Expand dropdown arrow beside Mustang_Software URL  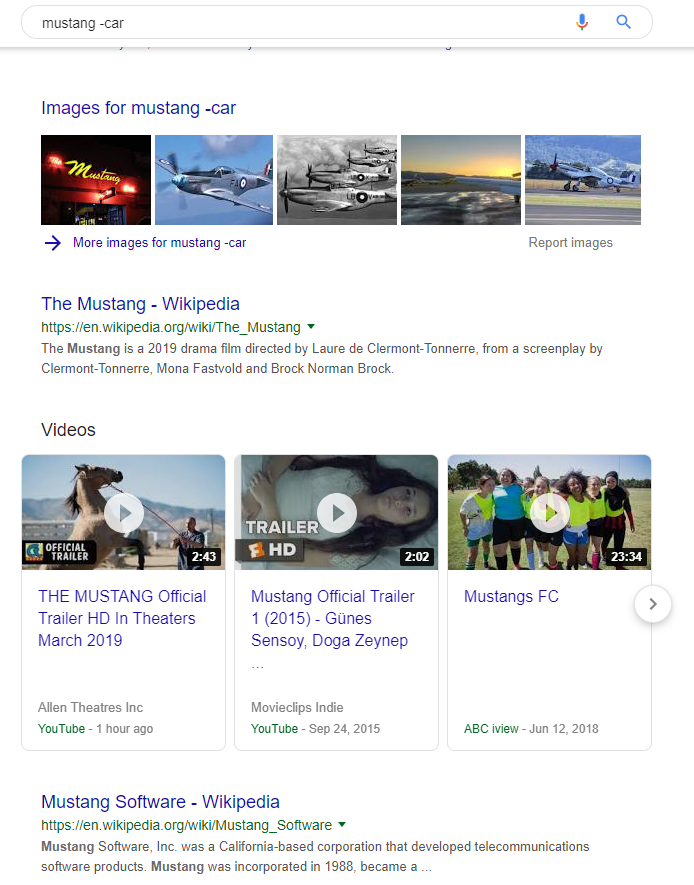point(342,825)
